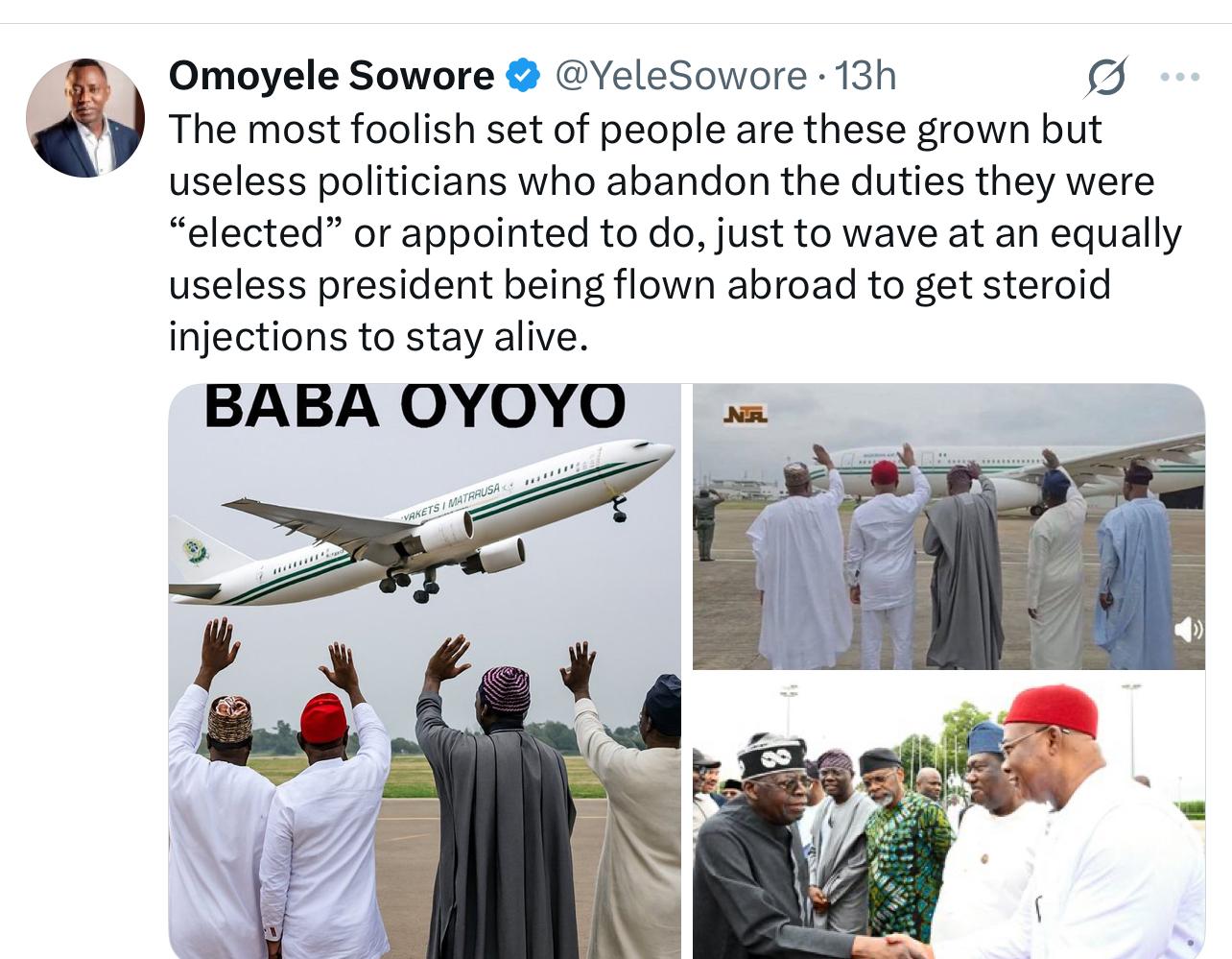Open the handshake photo thumbnail
The width and height of the screenshot is (1232, 959).
949,816
